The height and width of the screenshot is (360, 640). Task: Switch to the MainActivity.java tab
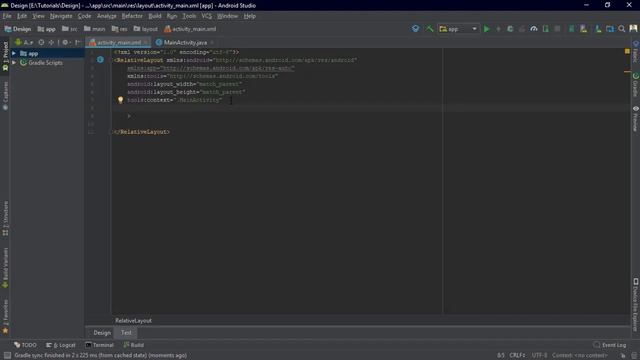click(x=185, y=42)
